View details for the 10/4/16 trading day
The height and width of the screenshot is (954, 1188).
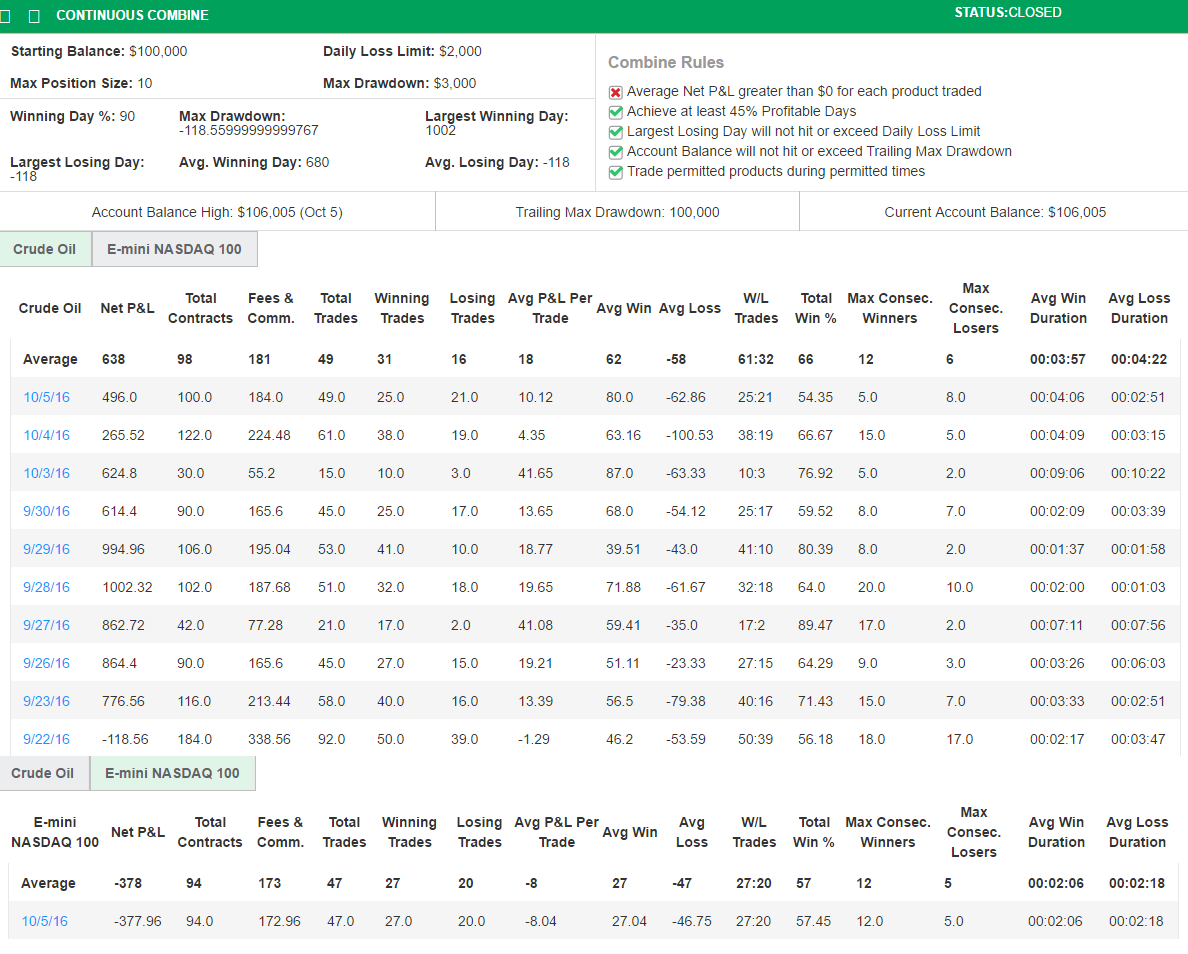click(x=46, y=435)
